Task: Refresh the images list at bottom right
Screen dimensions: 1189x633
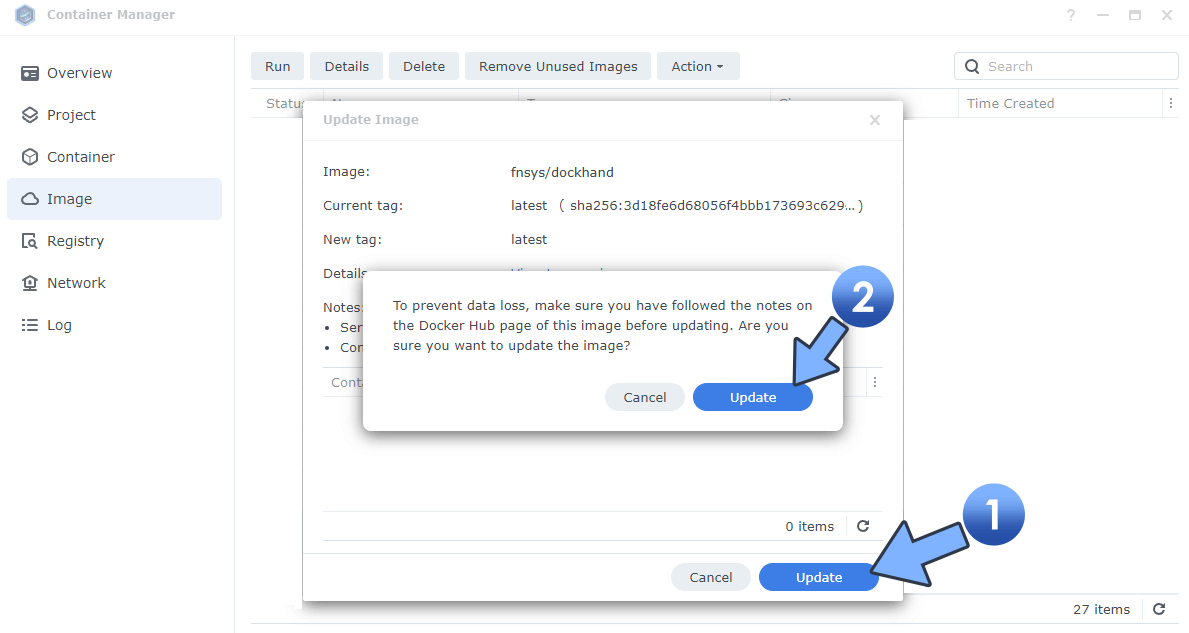Action: coord(1159,609)
